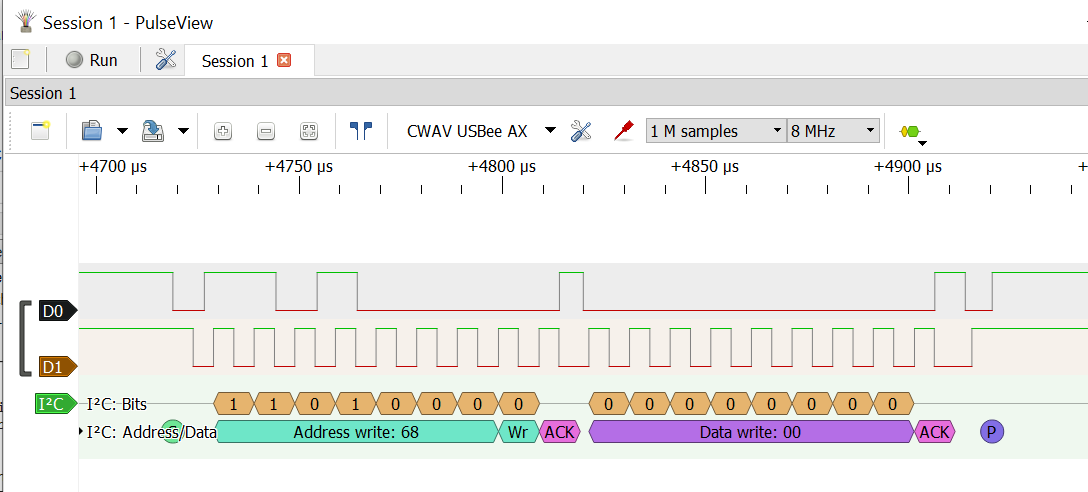Image resolution: width=1088 pixels, height=492 pixels.
Task: Click the ACK annotation after Wr
Action: point(559,432)
